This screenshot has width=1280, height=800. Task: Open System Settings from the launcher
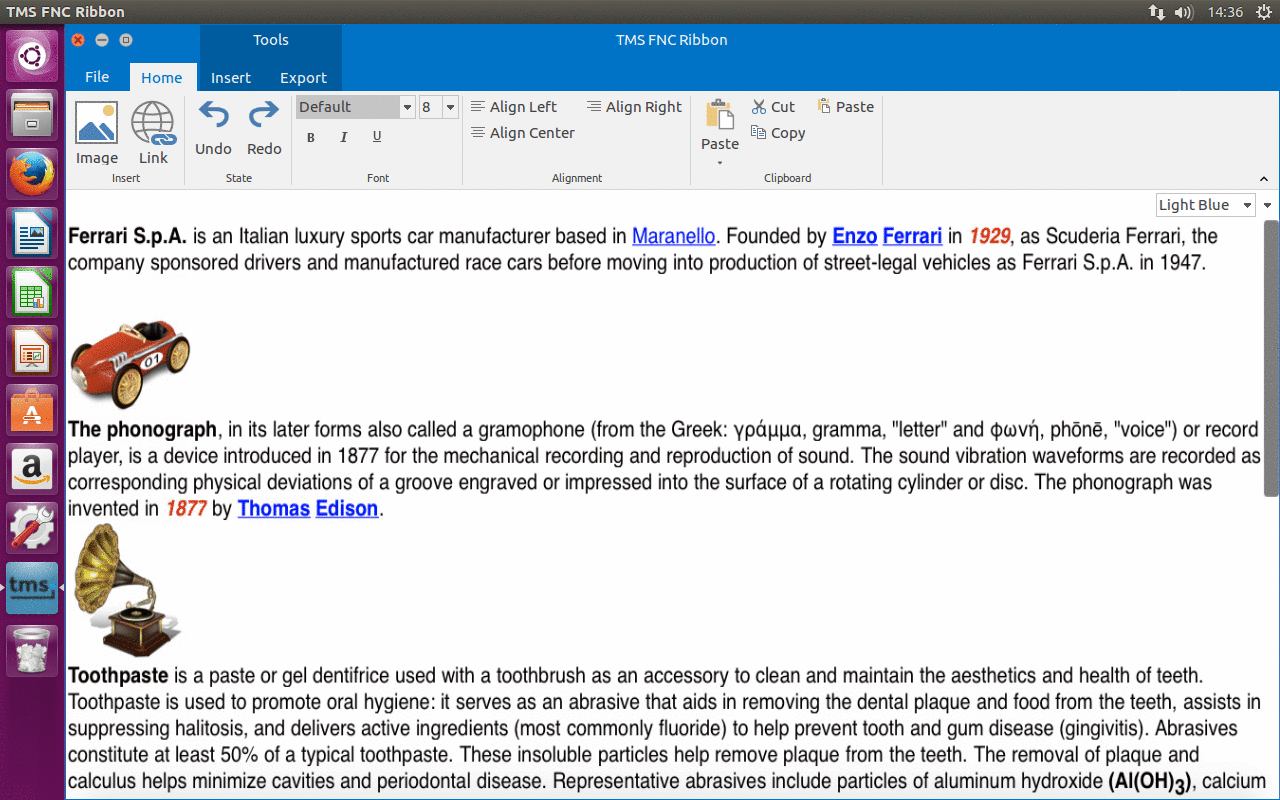click(x=32, y=528)
